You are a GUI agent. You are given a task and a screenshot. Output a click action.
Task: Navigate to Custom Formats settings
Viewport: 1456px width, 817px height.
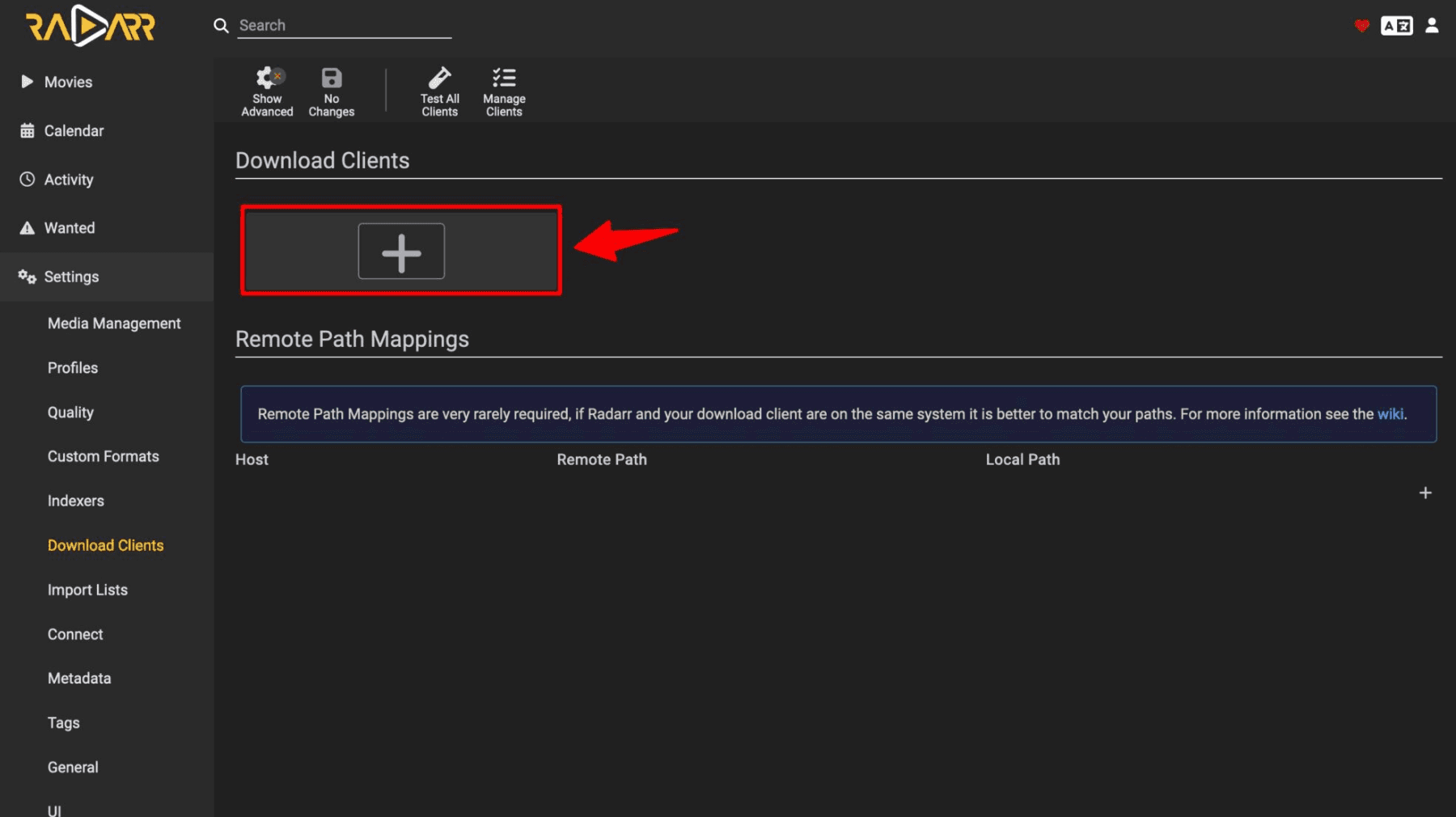click(x=103, y=455)
